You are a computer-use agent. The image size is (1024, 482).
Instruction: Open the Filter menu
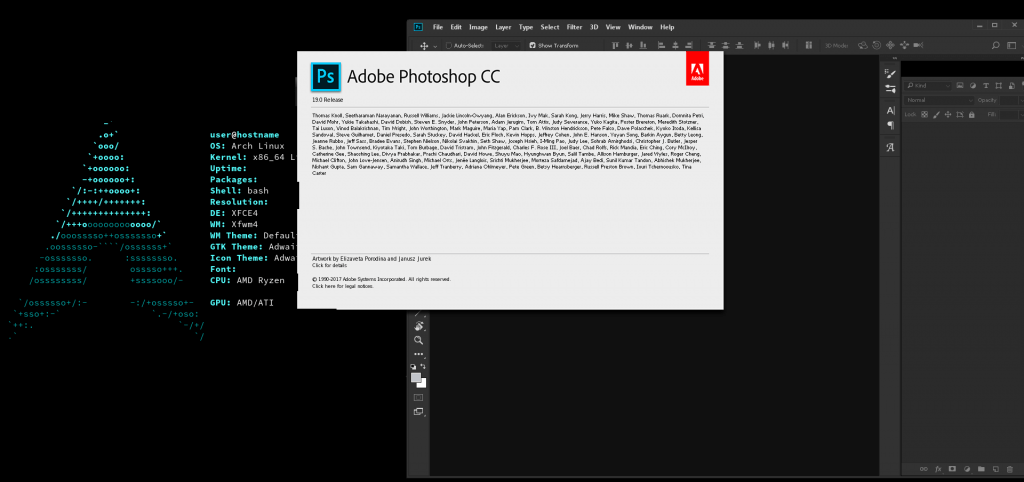pos(574,27)
